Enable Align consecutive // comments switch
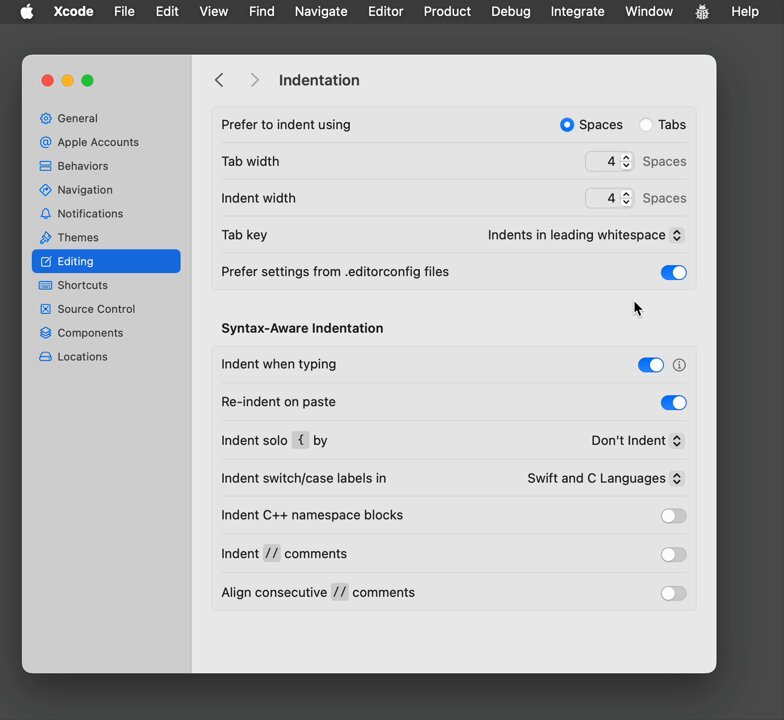 (674, 593)
